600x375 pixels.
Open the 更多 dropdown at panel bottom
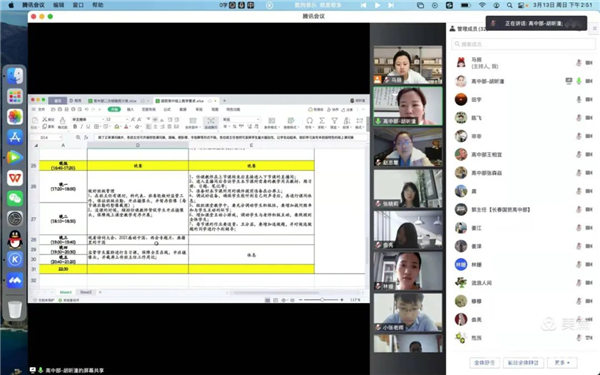click(x=562, y=362)
